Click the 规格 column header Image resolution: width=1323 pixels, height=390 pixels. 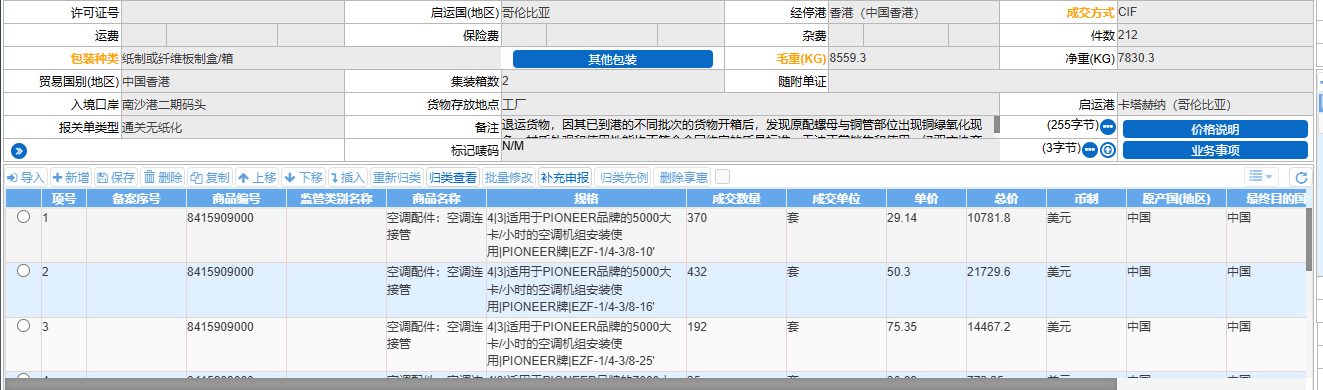585,198
